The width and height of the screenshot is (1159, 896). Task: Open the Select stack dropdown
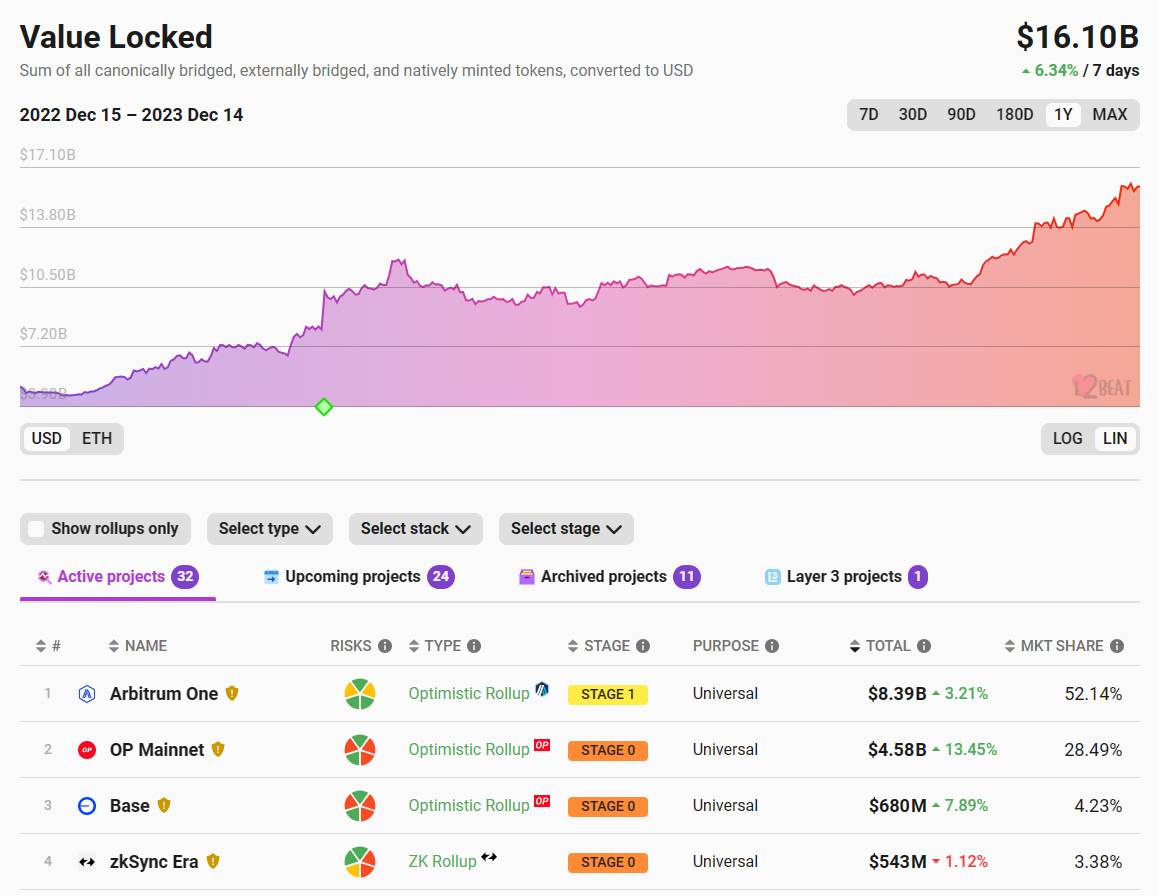tap(415, 529)
